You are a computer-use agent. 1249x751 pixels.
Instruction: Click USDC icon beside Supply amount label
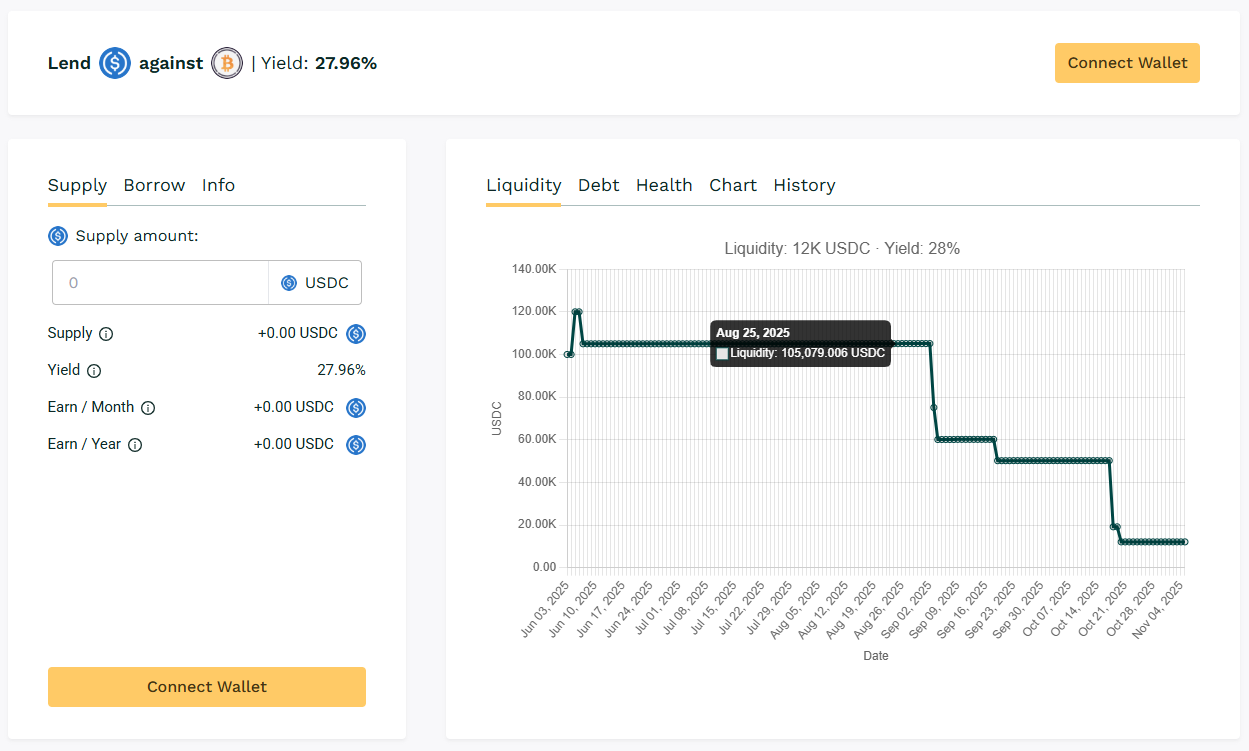point(58,236)
